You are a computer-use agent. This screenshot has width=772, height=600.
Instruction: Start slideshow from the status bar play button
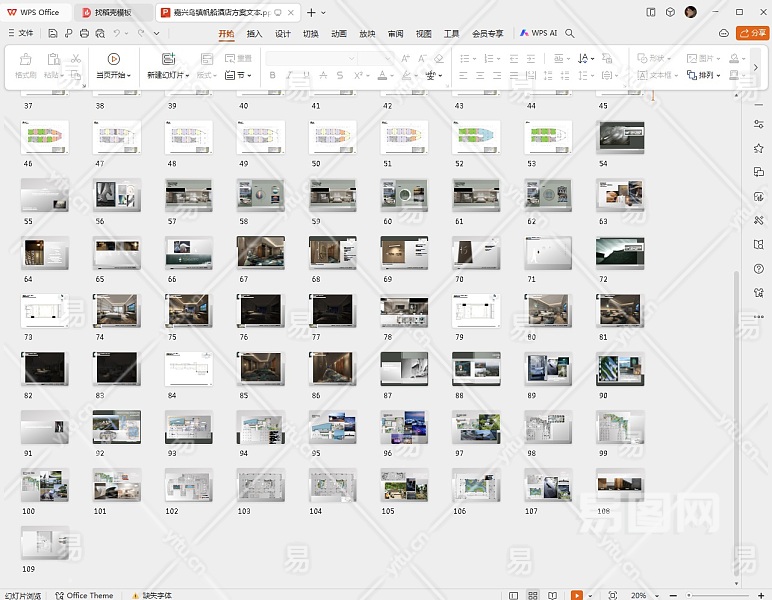click(x=577, y=595)
